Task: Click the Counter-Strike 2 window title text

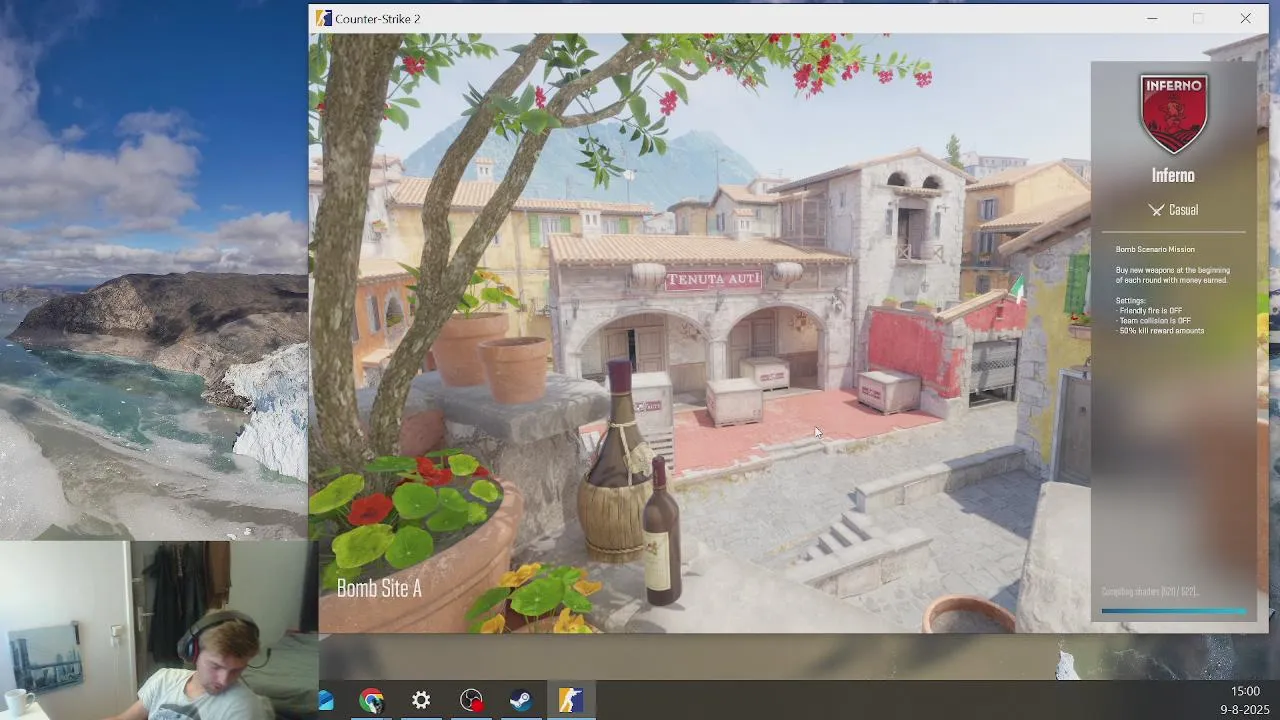Action: click(x=377, y=19)
